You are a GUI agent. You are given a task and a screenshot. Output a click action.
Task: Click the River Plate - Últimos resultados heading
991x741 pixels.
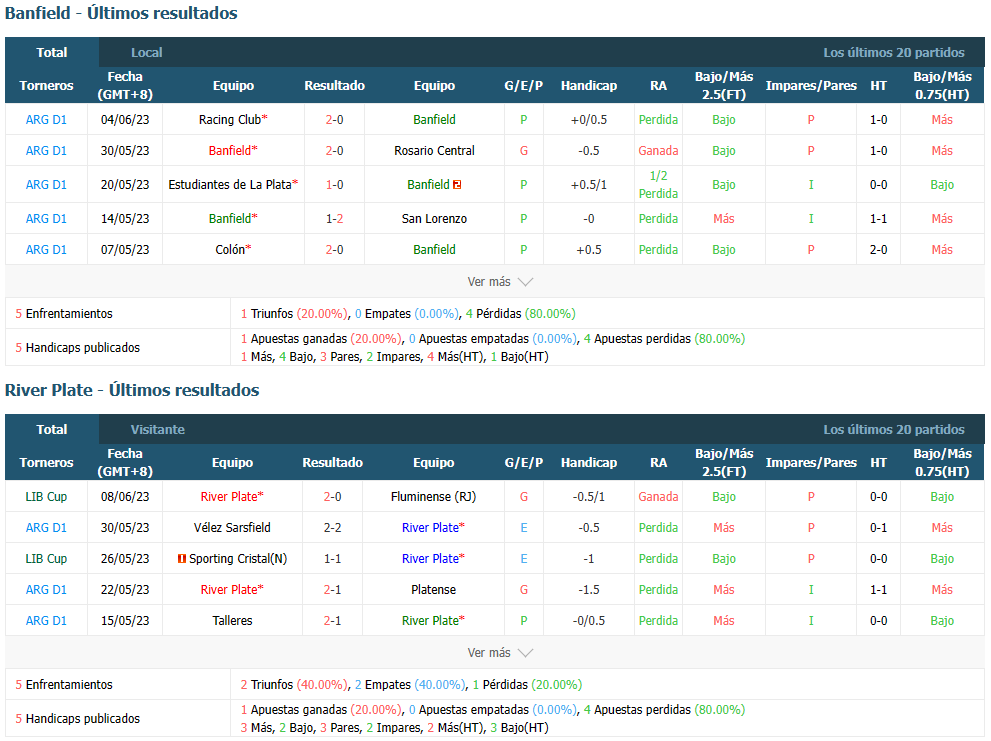132,390
